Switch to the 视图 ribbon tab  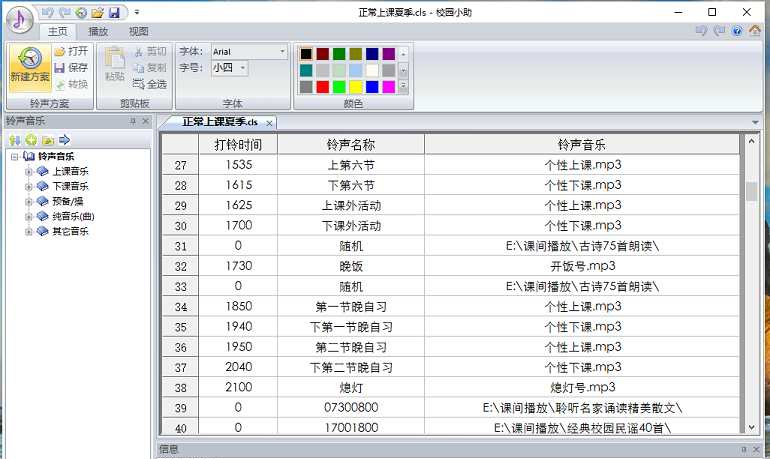click(138, 31)
